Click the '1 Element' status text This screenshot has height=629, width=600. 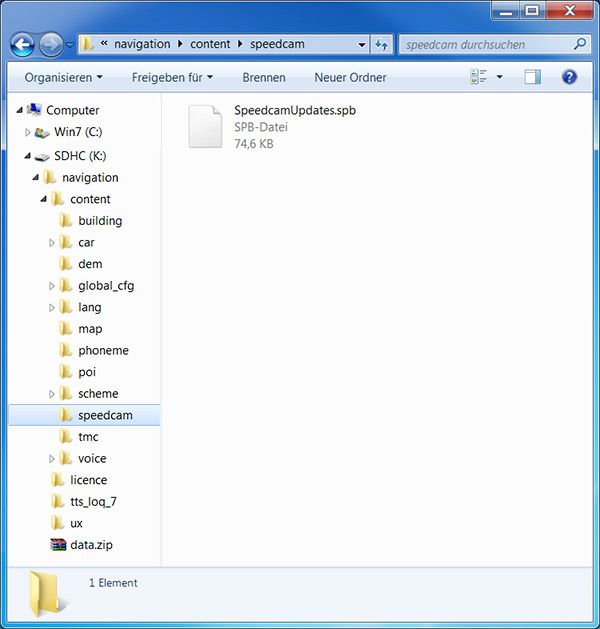tap(113, 583)
